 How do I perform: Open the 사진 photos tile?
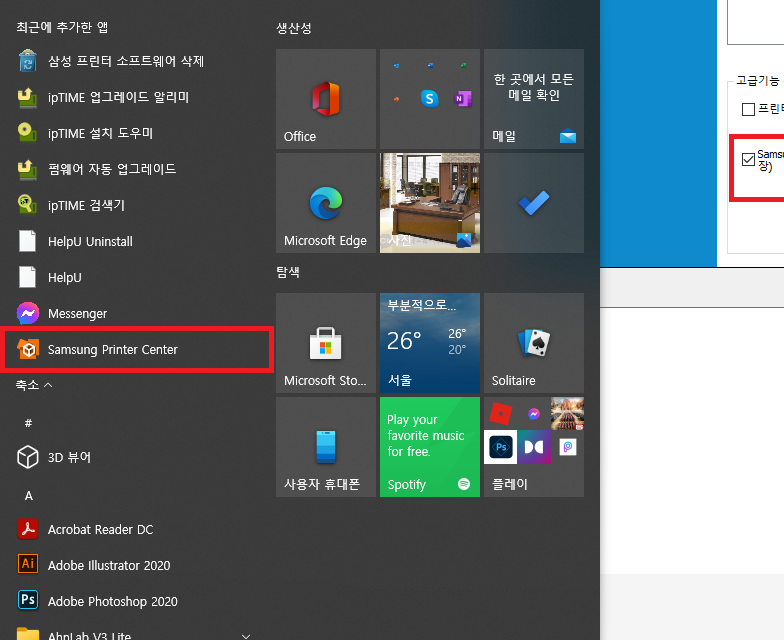click(430, 203)
